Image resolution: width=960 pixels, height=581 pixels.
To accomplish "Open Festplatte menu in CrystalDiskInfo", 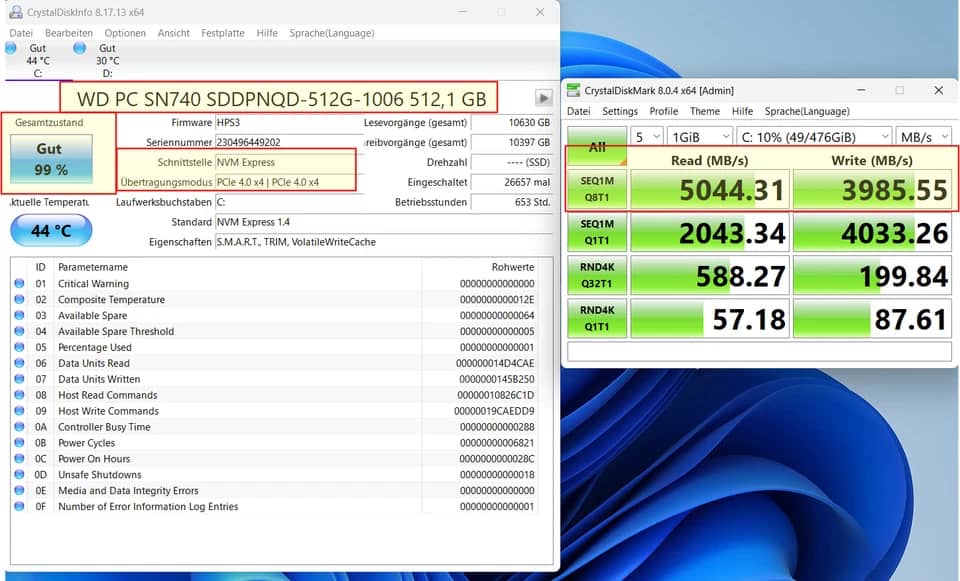I will pyautogui.click(x=223, y=33).
